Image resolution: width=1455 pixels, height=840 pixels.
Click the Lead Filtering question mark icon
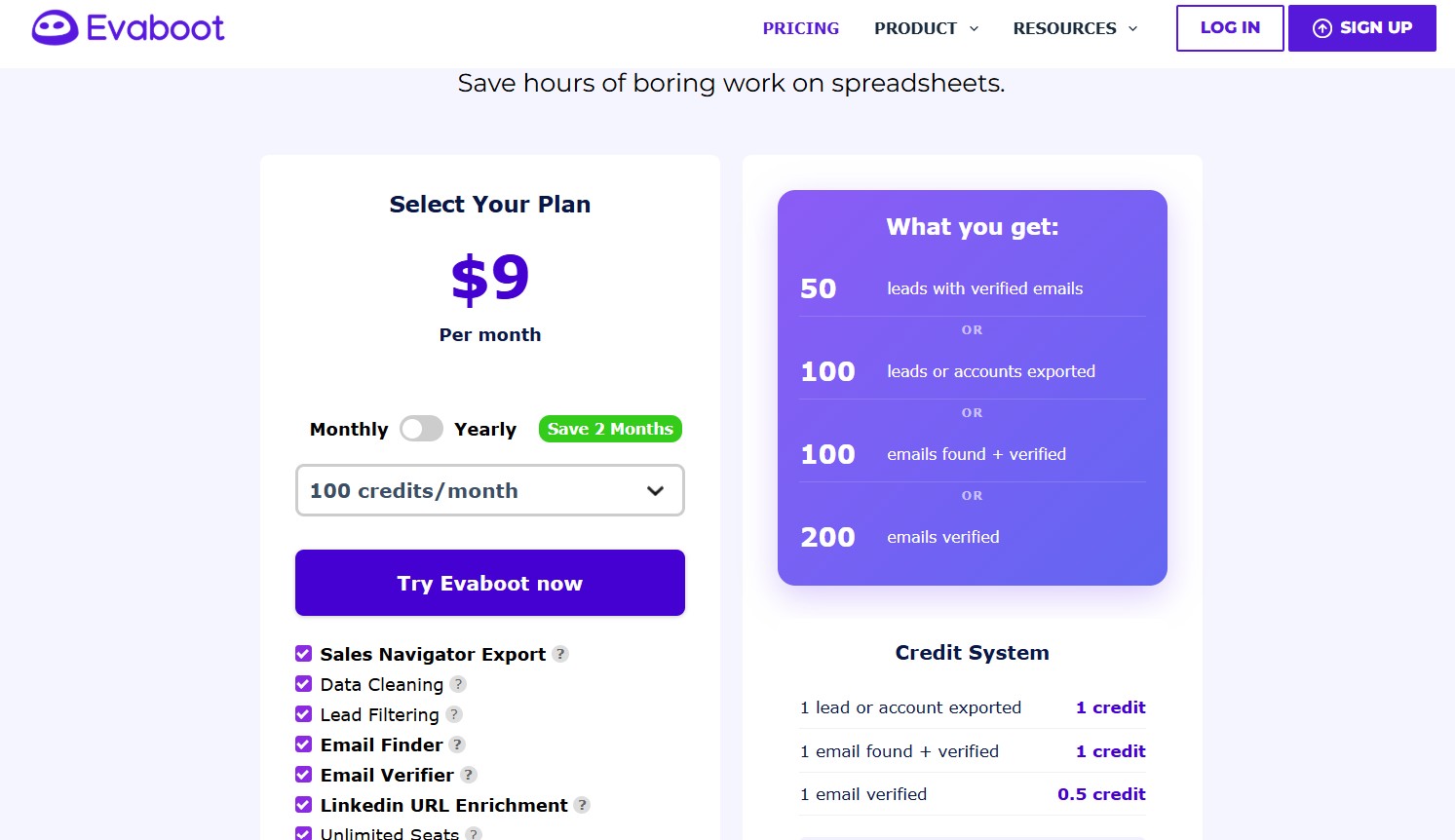[454, 714]
